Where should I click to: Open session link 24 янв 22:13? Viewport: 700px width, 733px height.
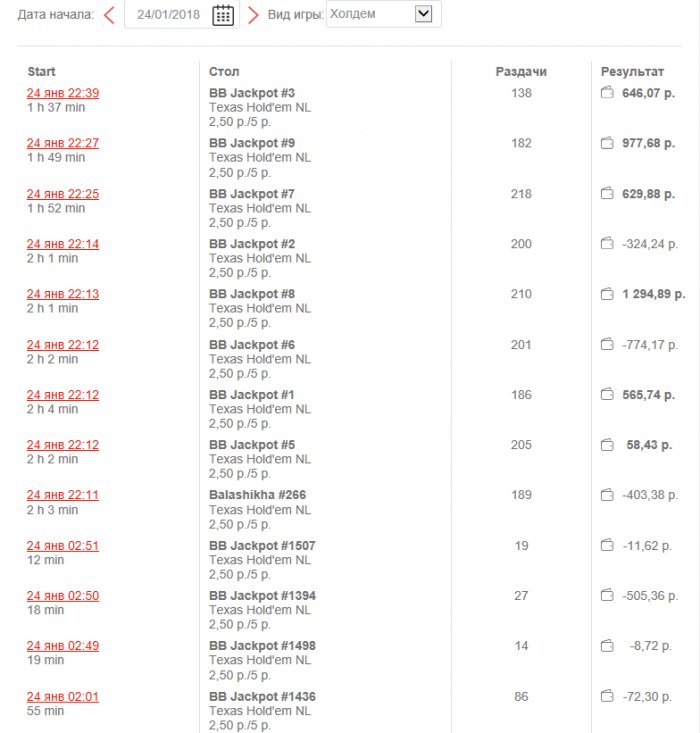click(x=62, y=294)
